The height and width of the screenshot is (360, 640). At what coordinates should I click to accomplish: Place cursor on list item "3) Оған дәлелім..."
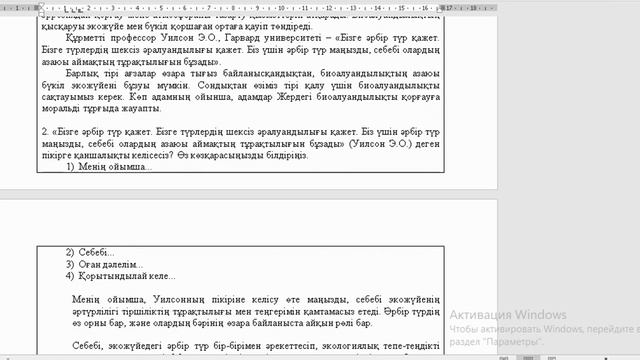tap(104, 264)
